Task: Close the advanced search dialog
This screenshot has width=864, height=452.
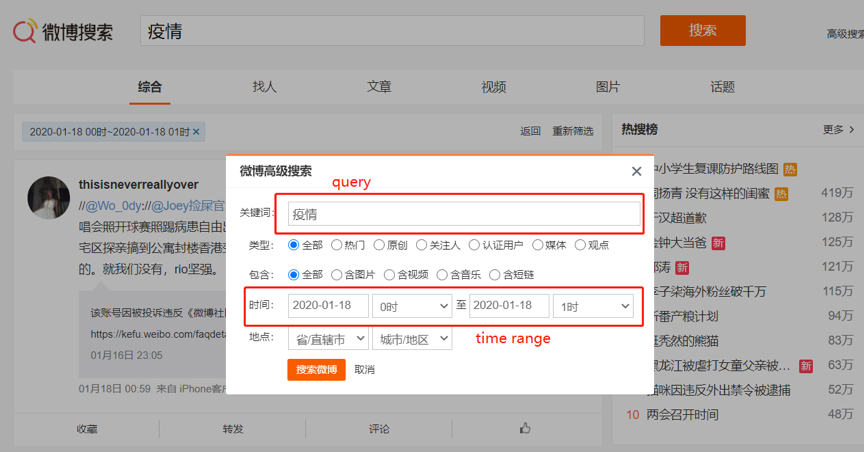Action: point(636,171)
